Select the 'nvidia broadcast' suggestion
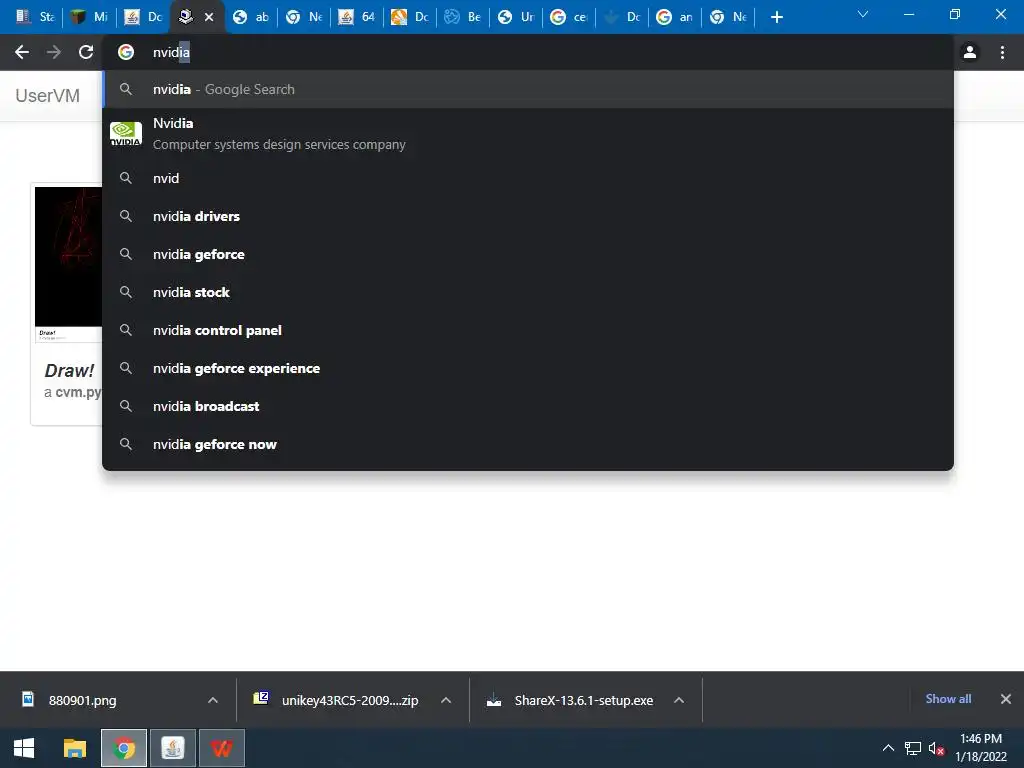 (x=528, y=406)
